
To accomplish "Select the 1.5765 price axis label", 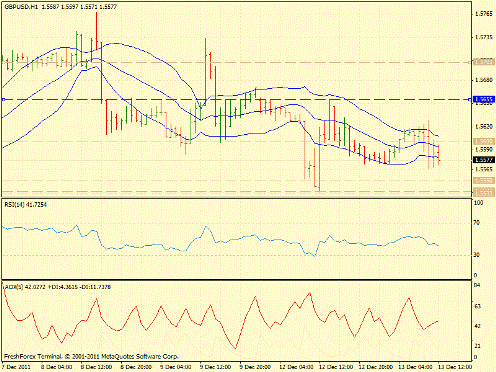I will point(483,14).
